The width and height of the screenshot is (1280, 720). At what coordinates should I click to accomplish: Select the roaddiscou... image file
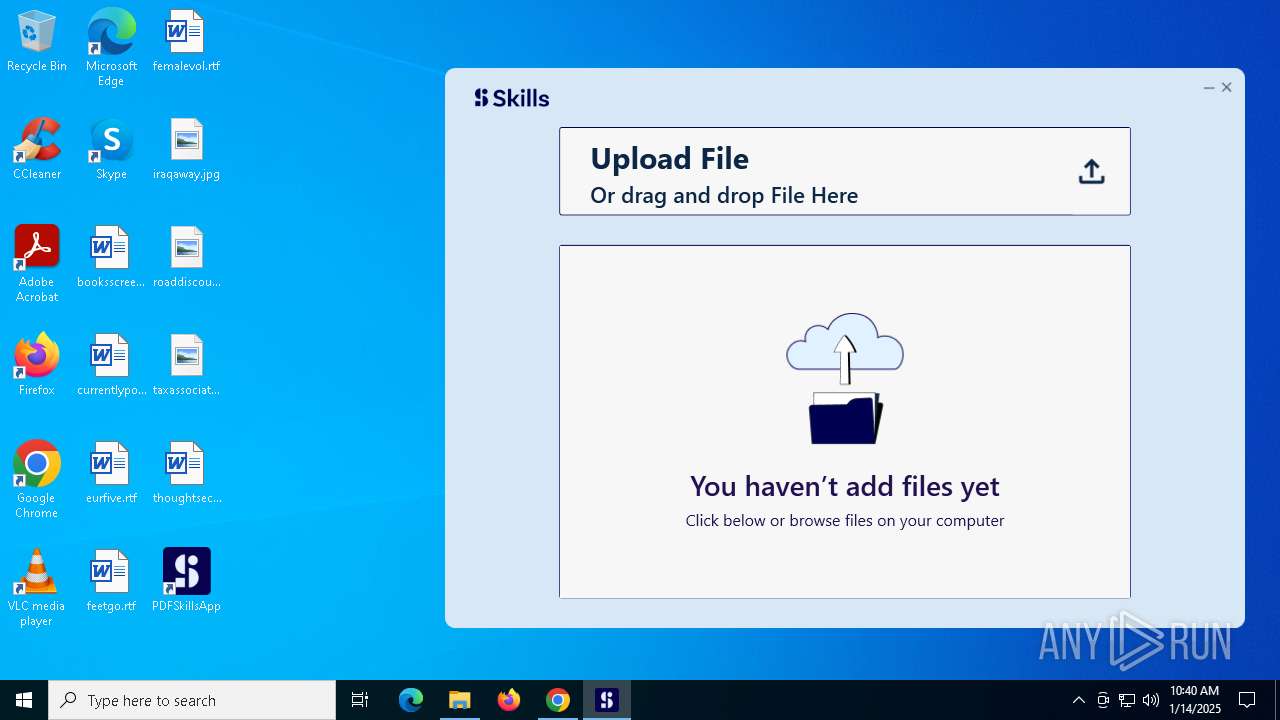click(186, 257)
